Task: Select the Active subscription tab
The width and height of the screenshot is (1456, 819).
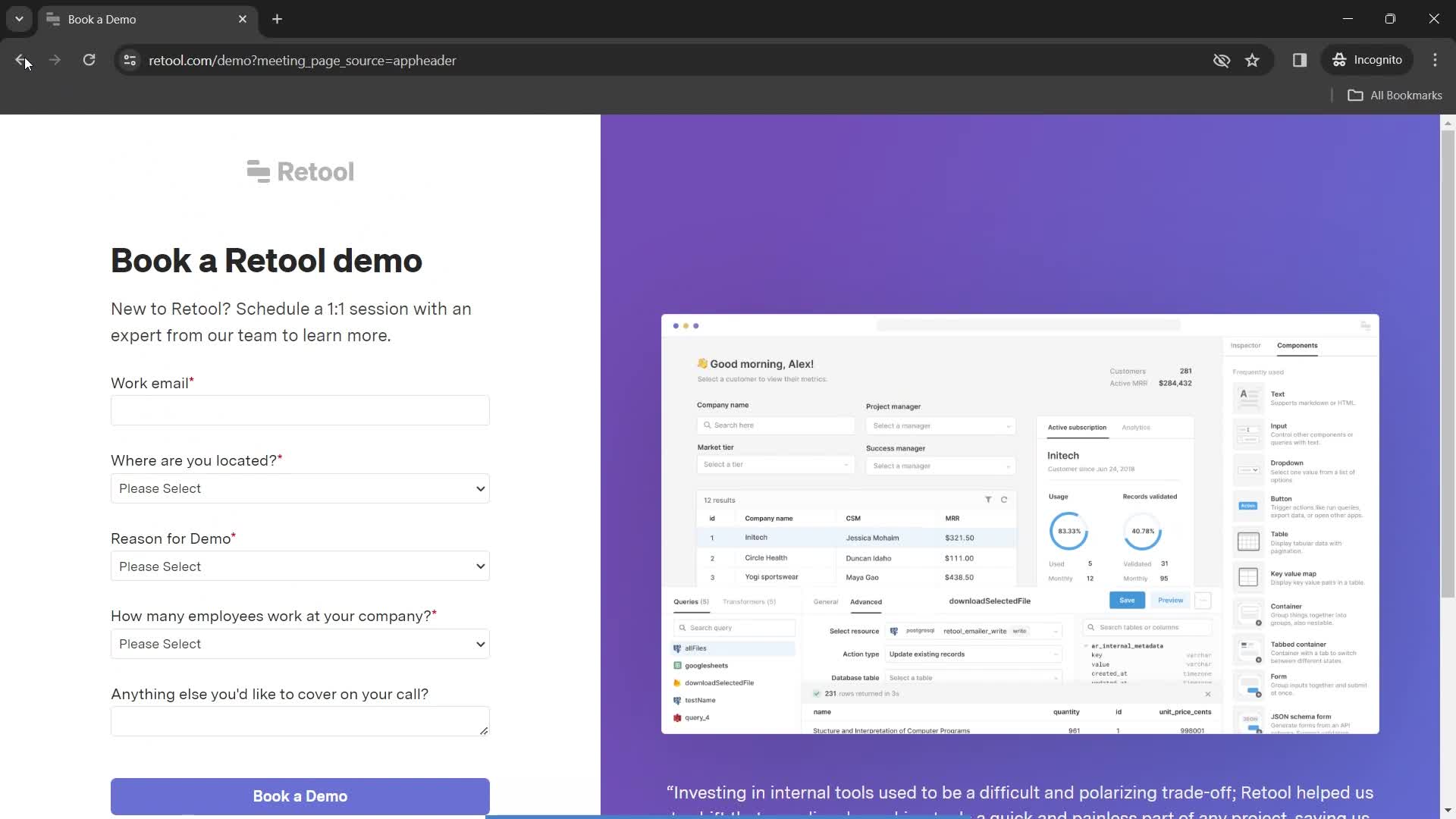Action: (x=1078, y=428)
